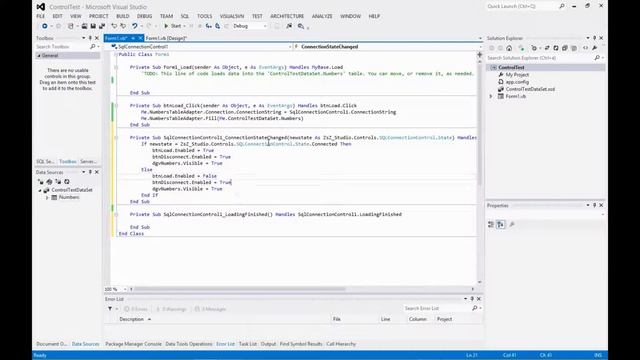Switch to the Output tab

[x=268, y=344]
